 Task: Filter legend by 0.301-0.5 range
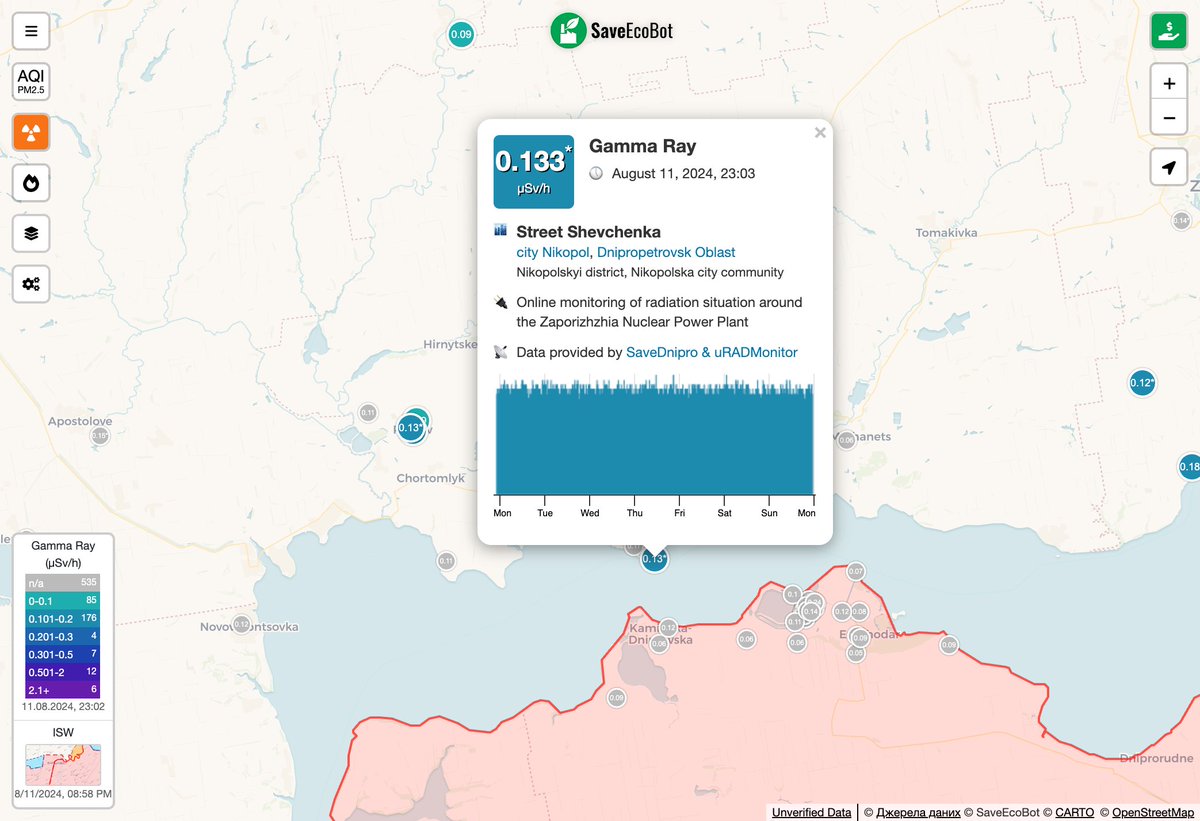tap(62, 654)
